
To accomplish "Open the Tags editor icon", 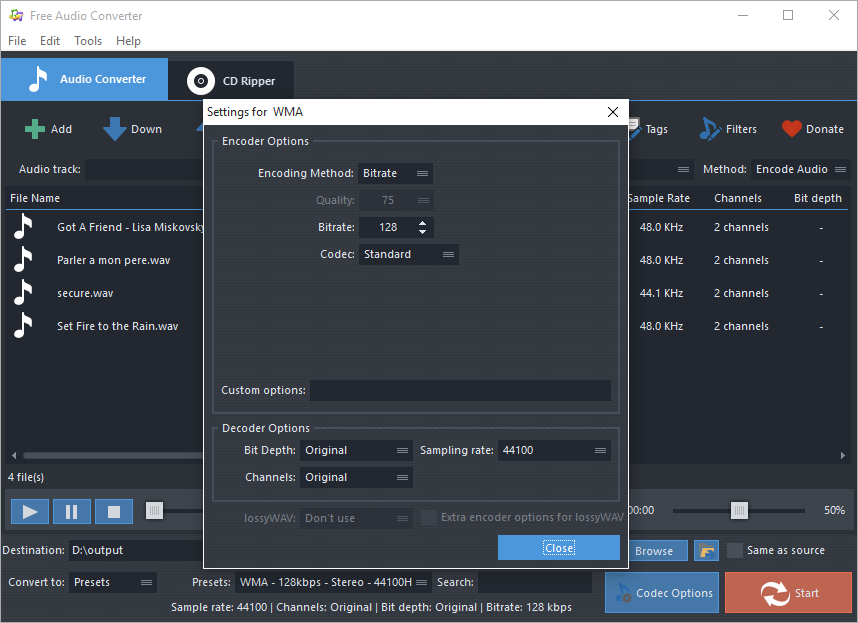I will [x=636, y=128].
